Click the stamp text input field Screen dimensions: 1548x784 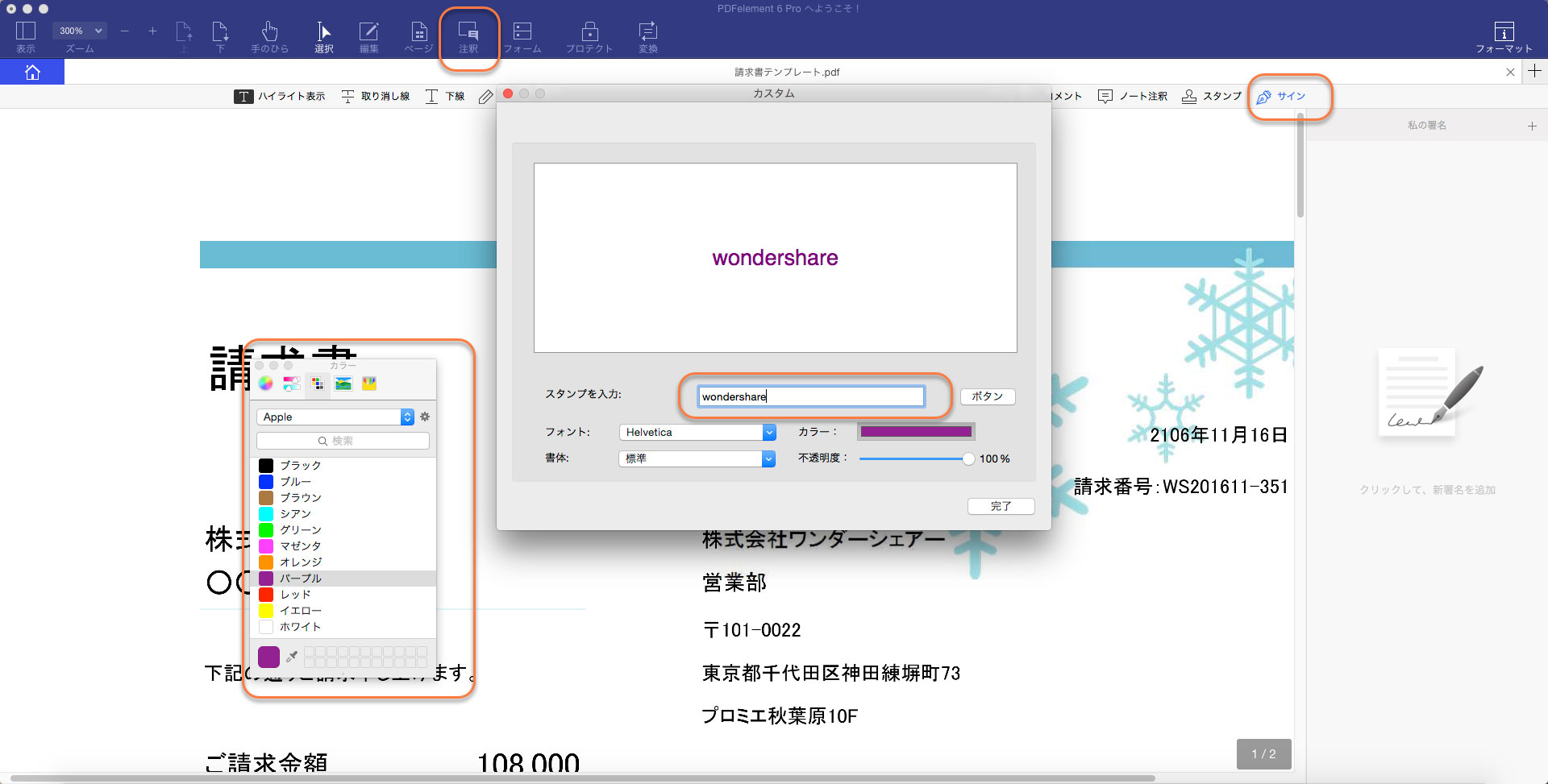click(811, 396)
